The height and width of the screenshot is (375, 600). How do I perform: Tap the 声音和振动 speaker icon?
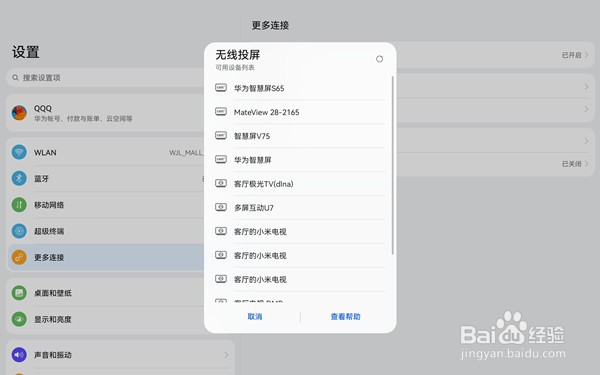[x=19, y=355]
